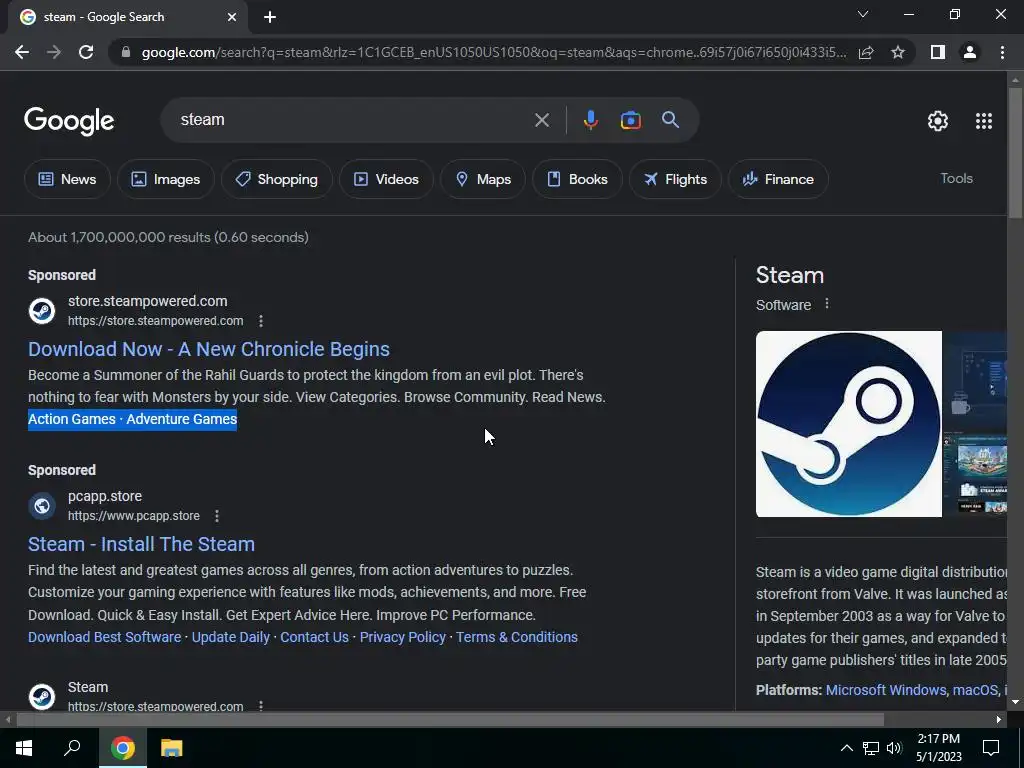Clear the search box text
Screen dimensions: 1024x768
click(x=541, y=120)
